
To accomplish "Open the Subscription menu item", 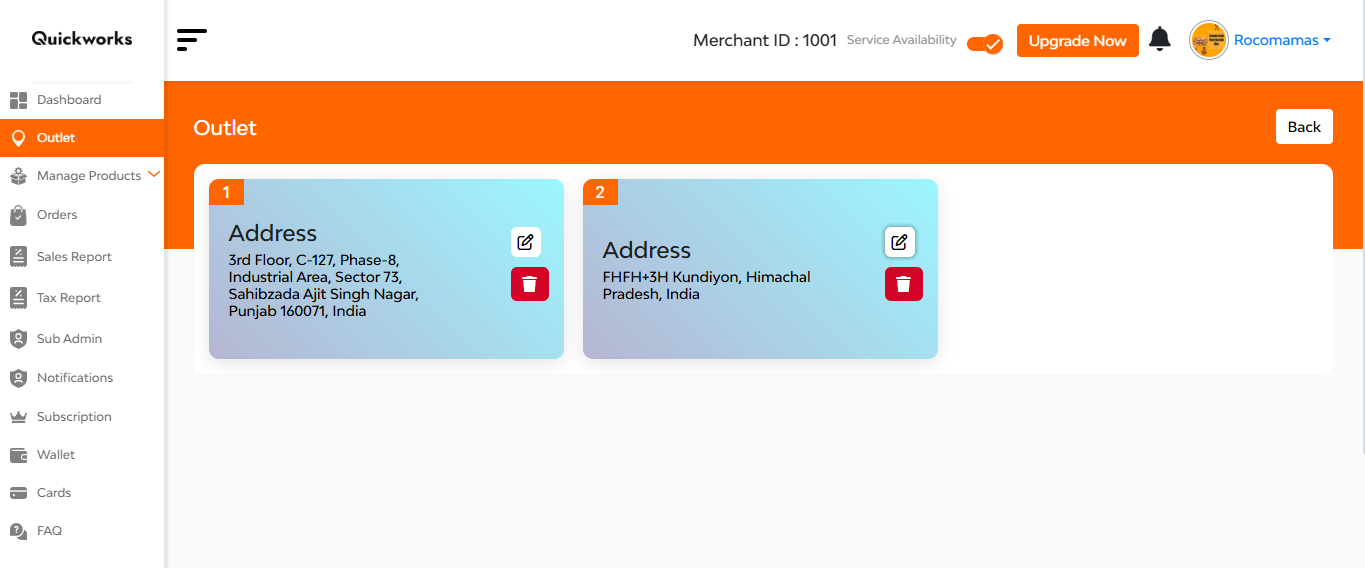I will coord(74,417).
